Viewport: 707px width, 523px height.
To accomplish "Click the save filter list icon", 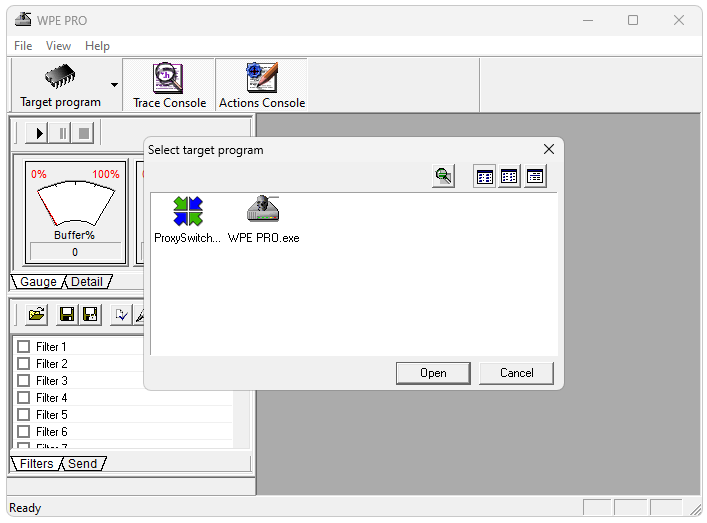I will click(67, 314).
